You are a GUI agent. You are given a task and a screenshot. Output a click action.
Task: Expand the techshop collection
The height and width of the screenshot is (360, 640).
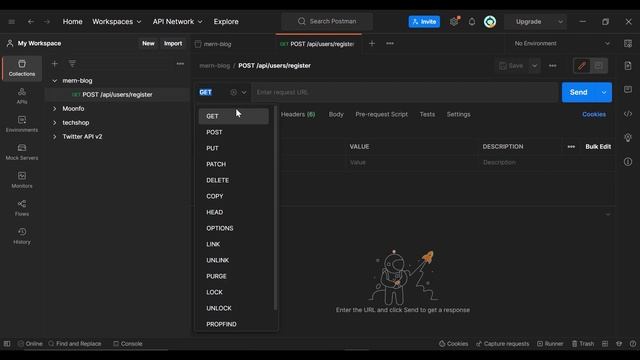pos(55,122)
